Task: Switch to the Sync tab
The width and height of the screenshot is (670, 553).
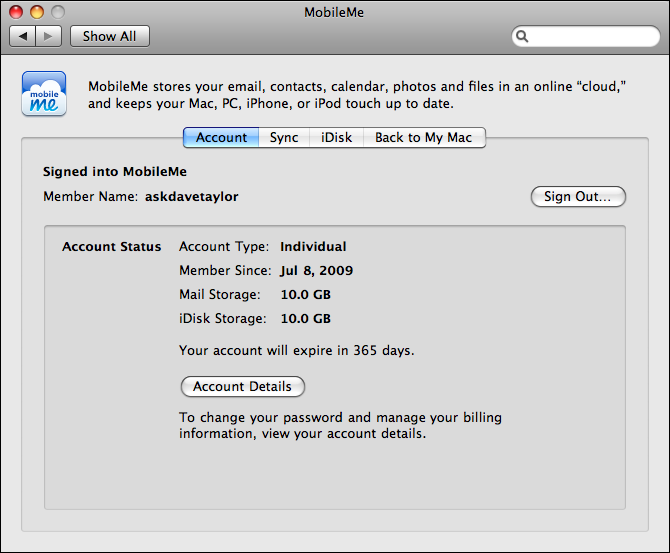Action: click(x=284, y=137)
